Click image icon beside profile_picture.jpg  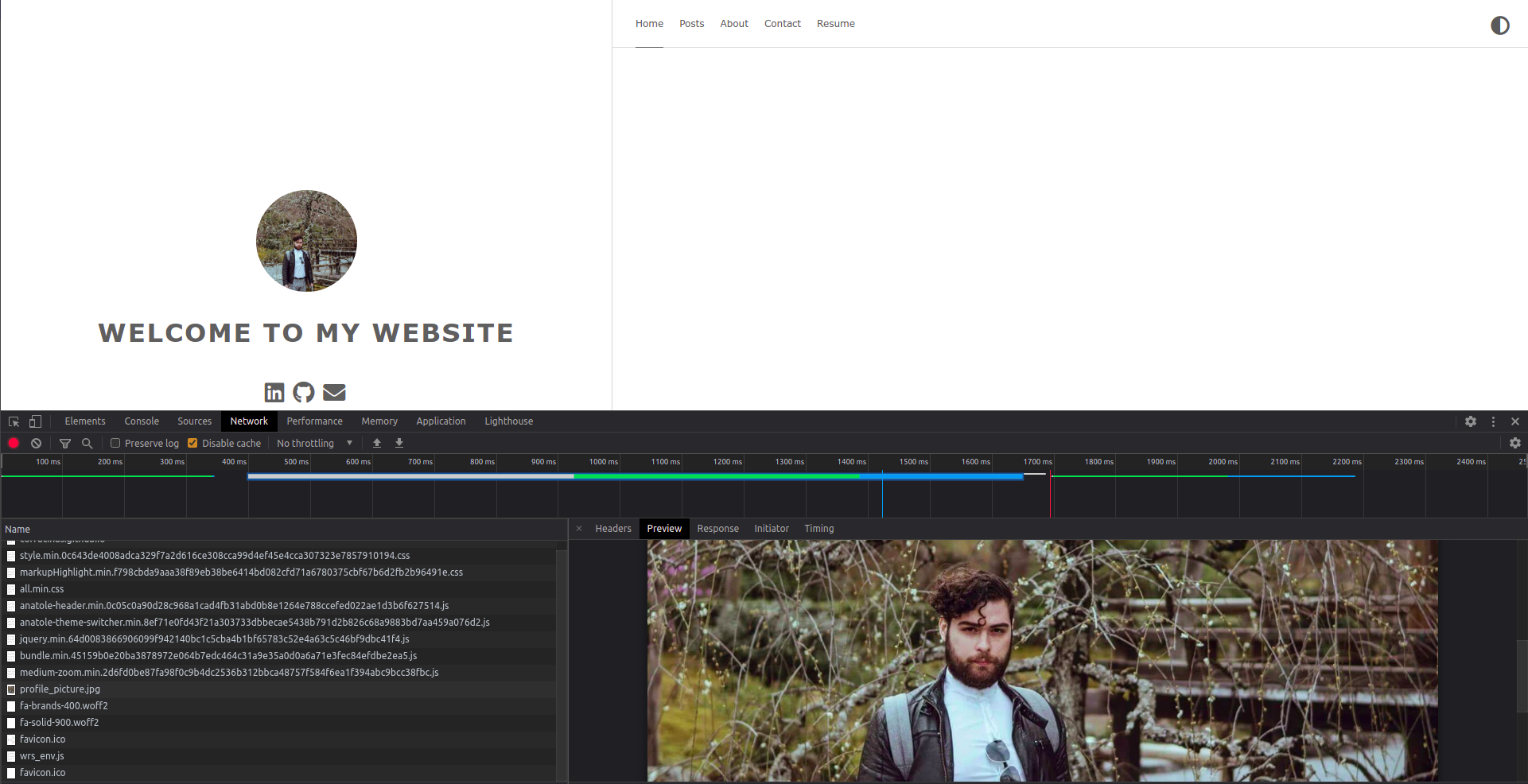[11, 689]
